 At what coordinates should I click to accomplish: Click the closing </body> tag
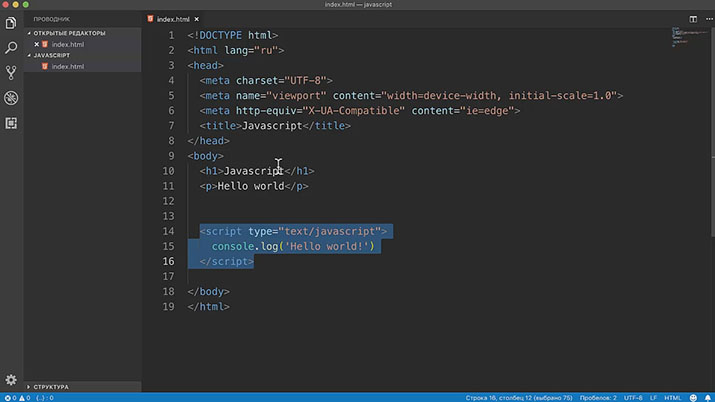(208, 292)
